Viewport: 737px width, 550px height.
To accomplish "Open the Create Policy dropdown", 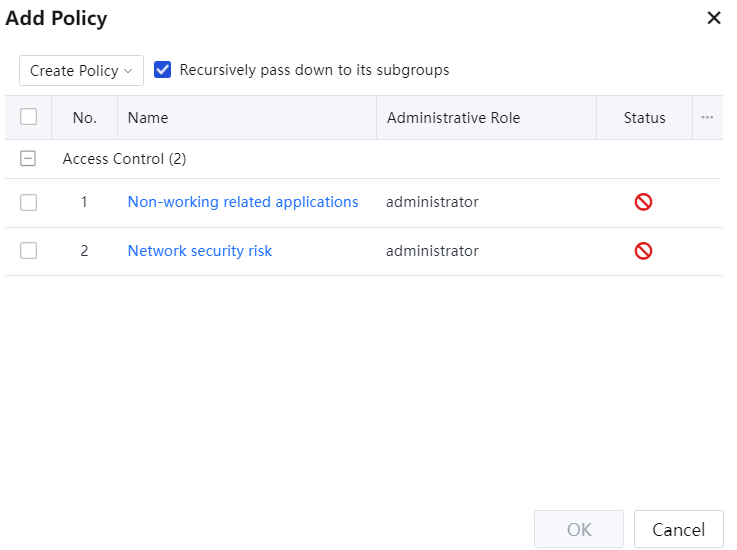I will click(x=81, y=71).
